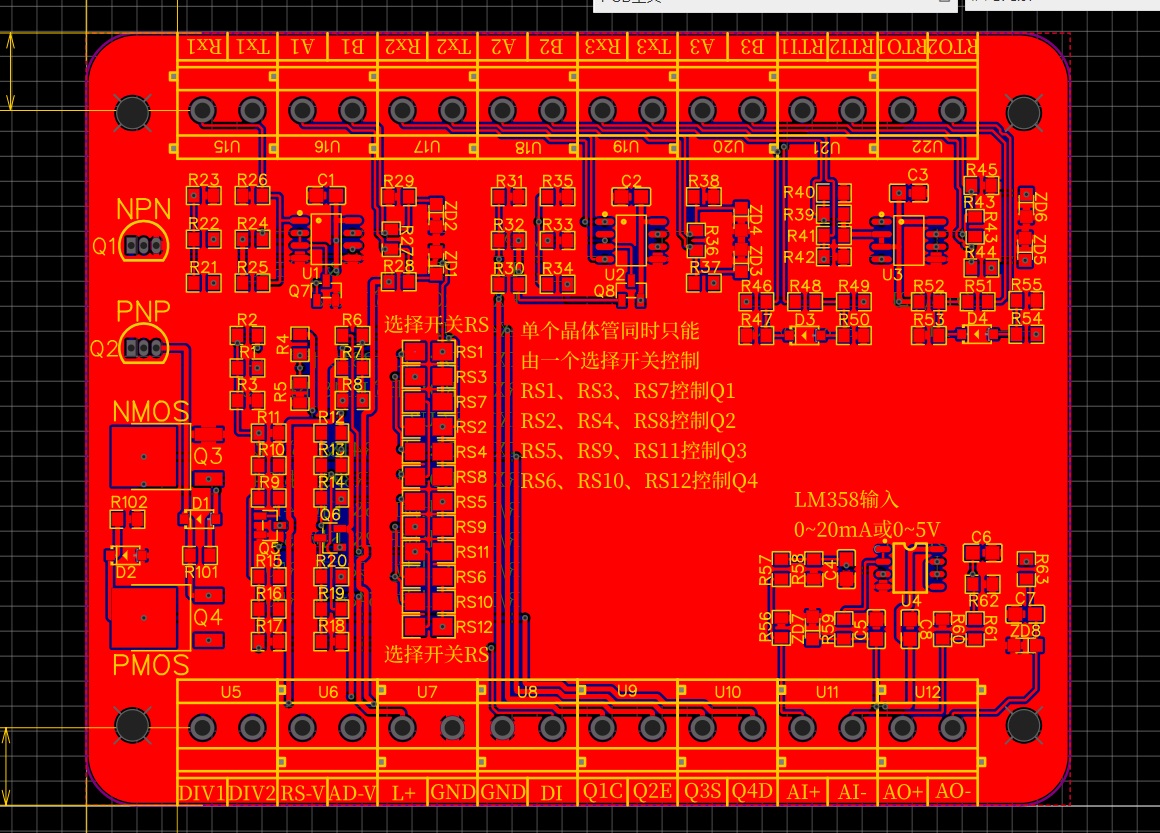Viewport: 1160px width, 833px height.
Task: Click the large square pad above PMOS
Action: pos(144,618)
